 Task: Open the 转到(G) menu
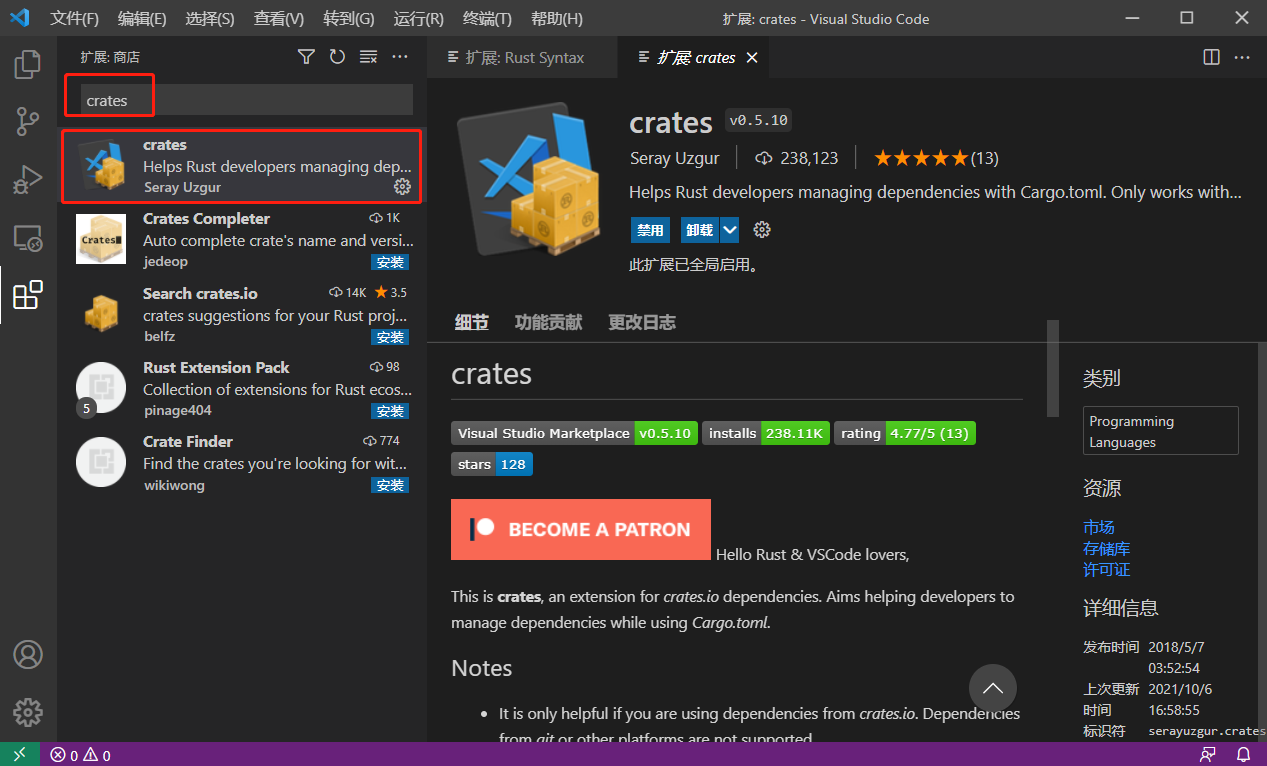pos(349,19)
